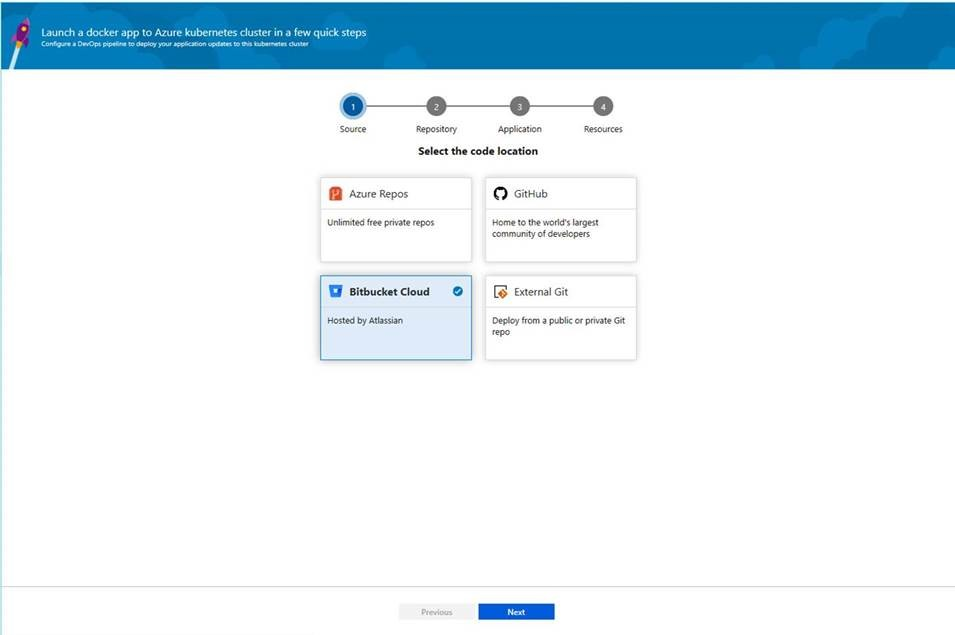Image resolution: width=955 pixels, height=635 pixels.
Task: Click the 'Hosted by Atlassian' card description
Action: (x=365, y=320)
